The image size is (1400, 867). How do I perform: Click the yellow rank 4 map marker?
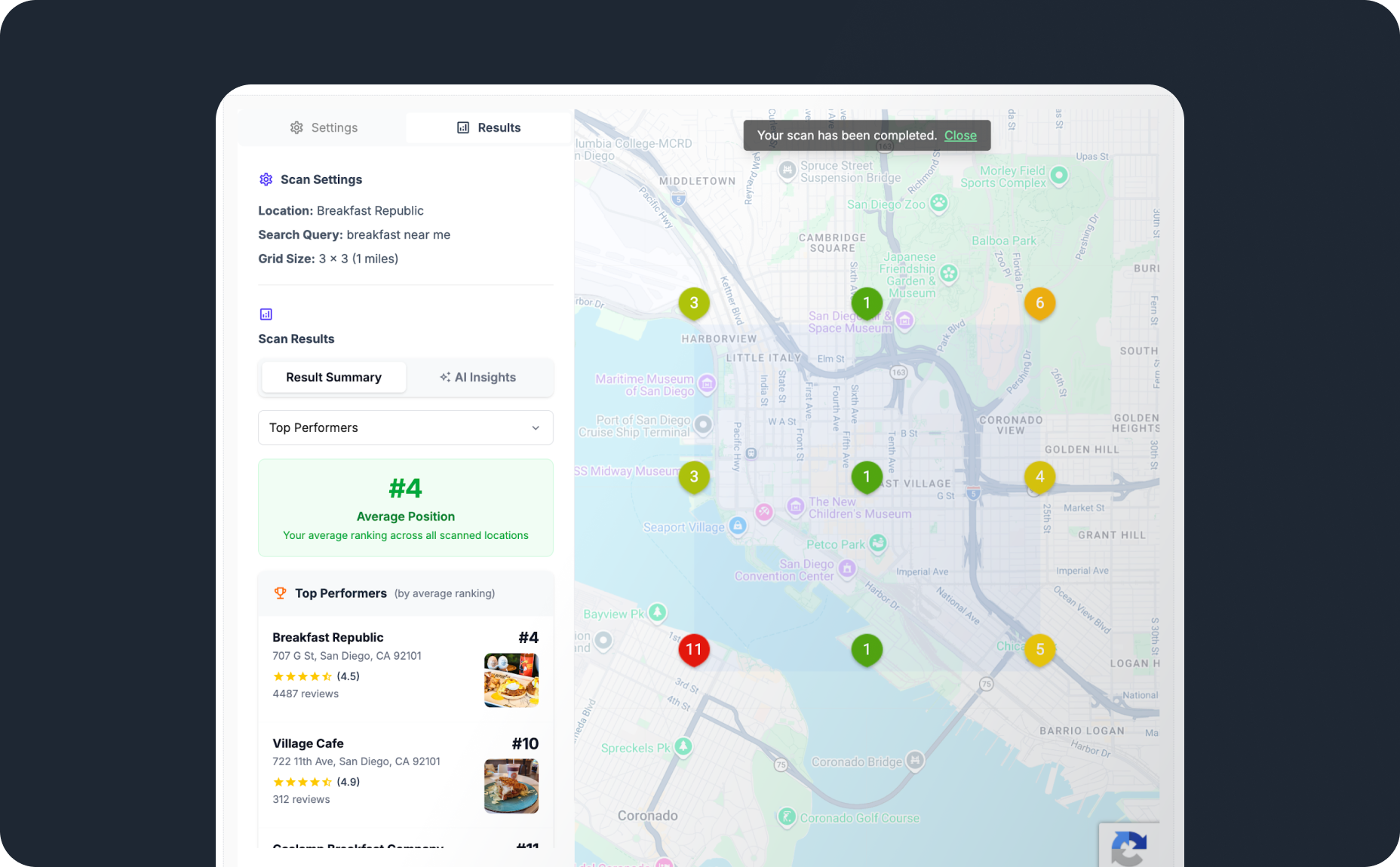click(x=1039, y=476)
